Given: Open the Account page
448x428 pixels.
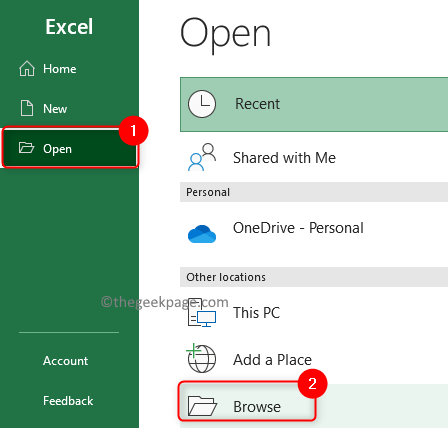Looking at the screenshot, I should [65, 361].
